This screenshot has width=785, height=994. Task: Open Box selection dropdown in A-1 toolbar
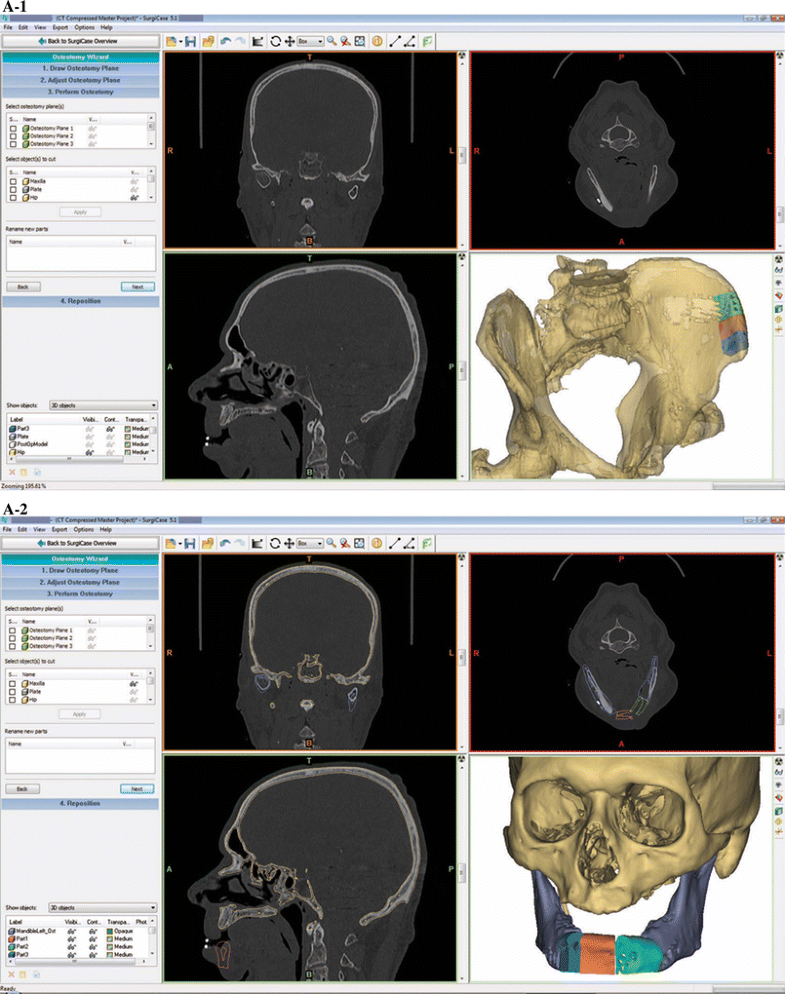[x=311, y=42]
